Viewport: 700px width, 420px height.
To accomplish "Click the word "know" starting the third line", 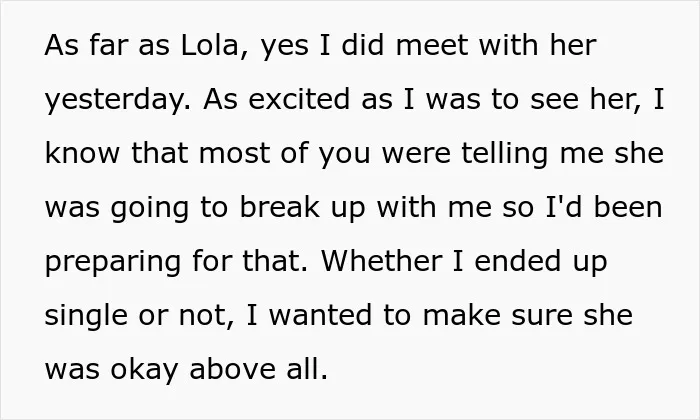I will pyautogui.click(x=83, y=153).
